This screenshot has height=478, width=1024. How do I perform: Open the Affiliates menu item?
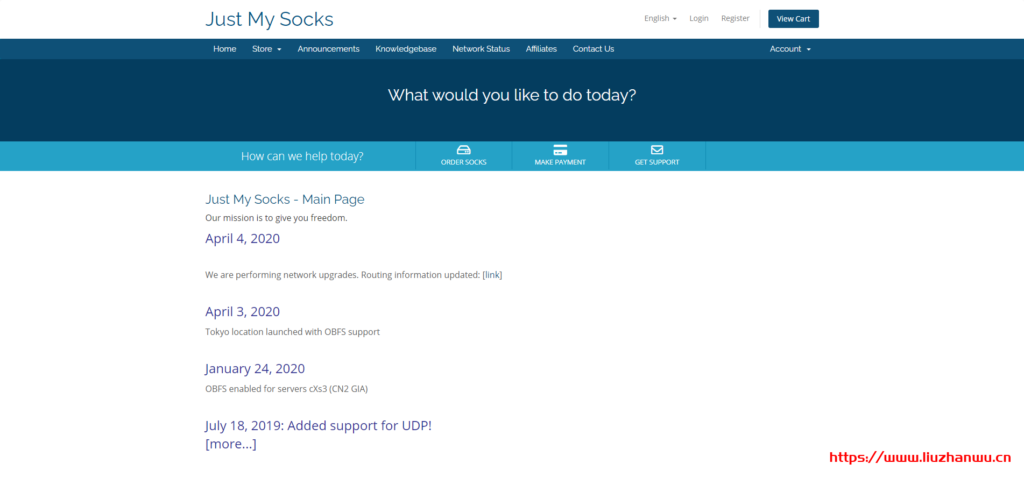pyautogui.click(x=541, y=49)
